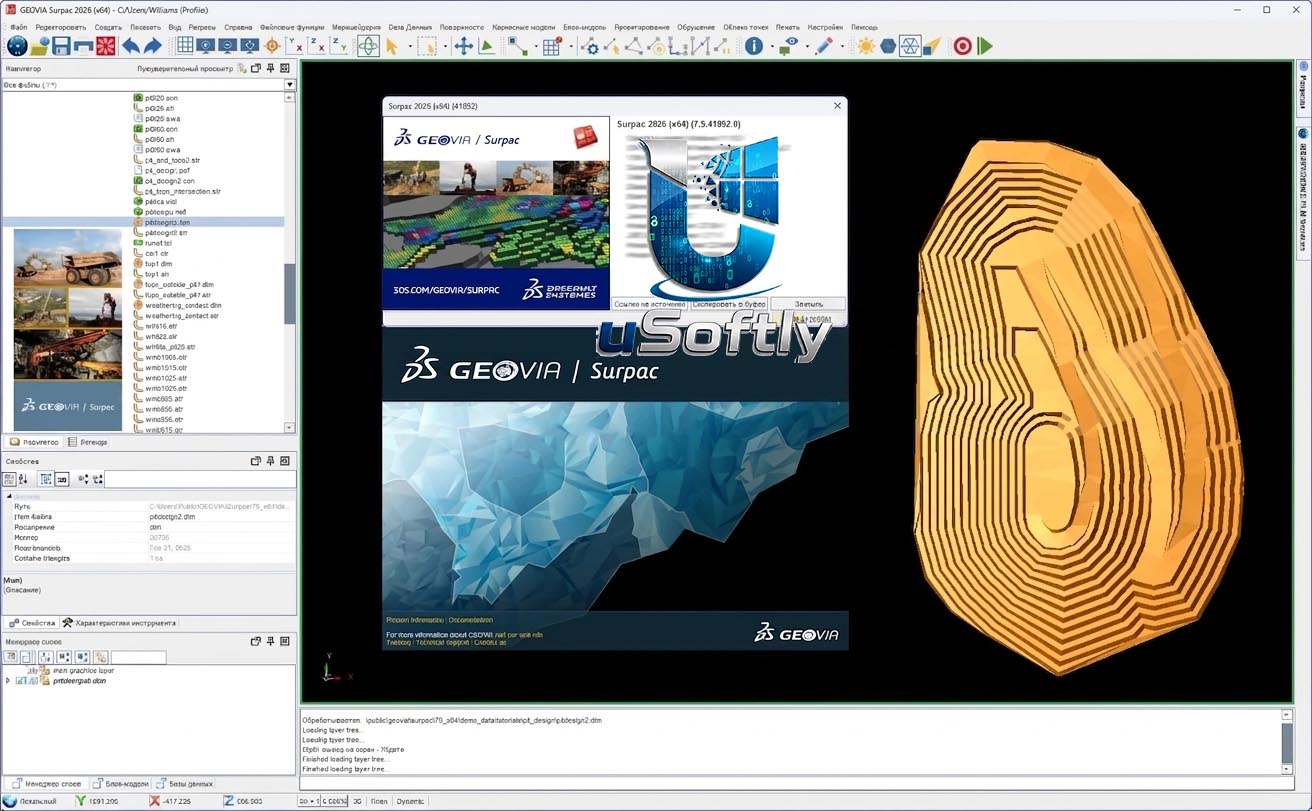Click the 3DS.COM/GEOVIA/SURPAC link
The width and height of the screenshot is (1312, 811).
433,291
